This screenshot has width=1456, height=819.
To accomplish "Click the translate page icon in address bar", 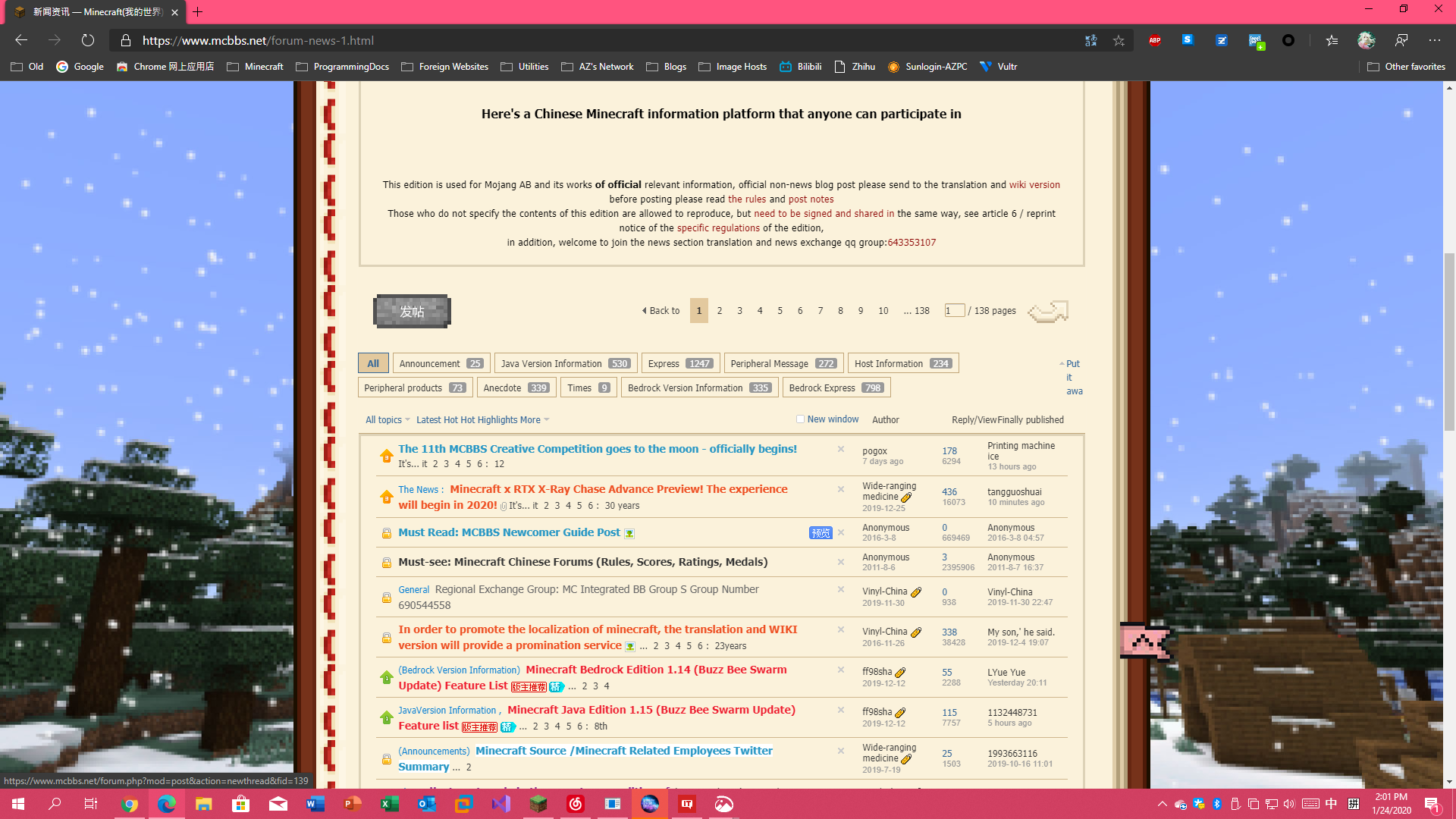I will click(1090, 40).
